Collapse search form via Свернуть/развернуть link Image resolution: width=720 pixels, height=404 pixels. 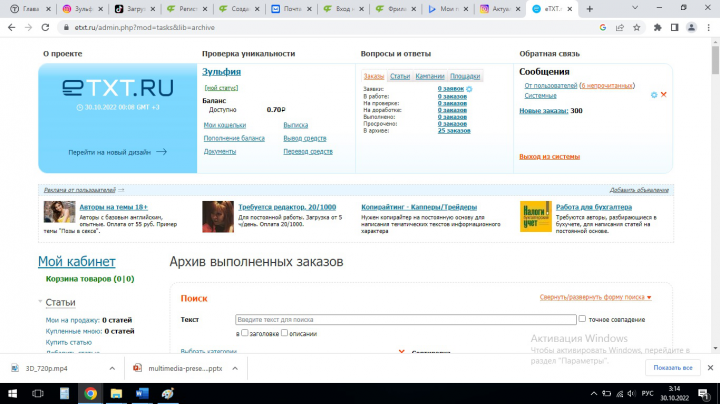click(595, 297)
